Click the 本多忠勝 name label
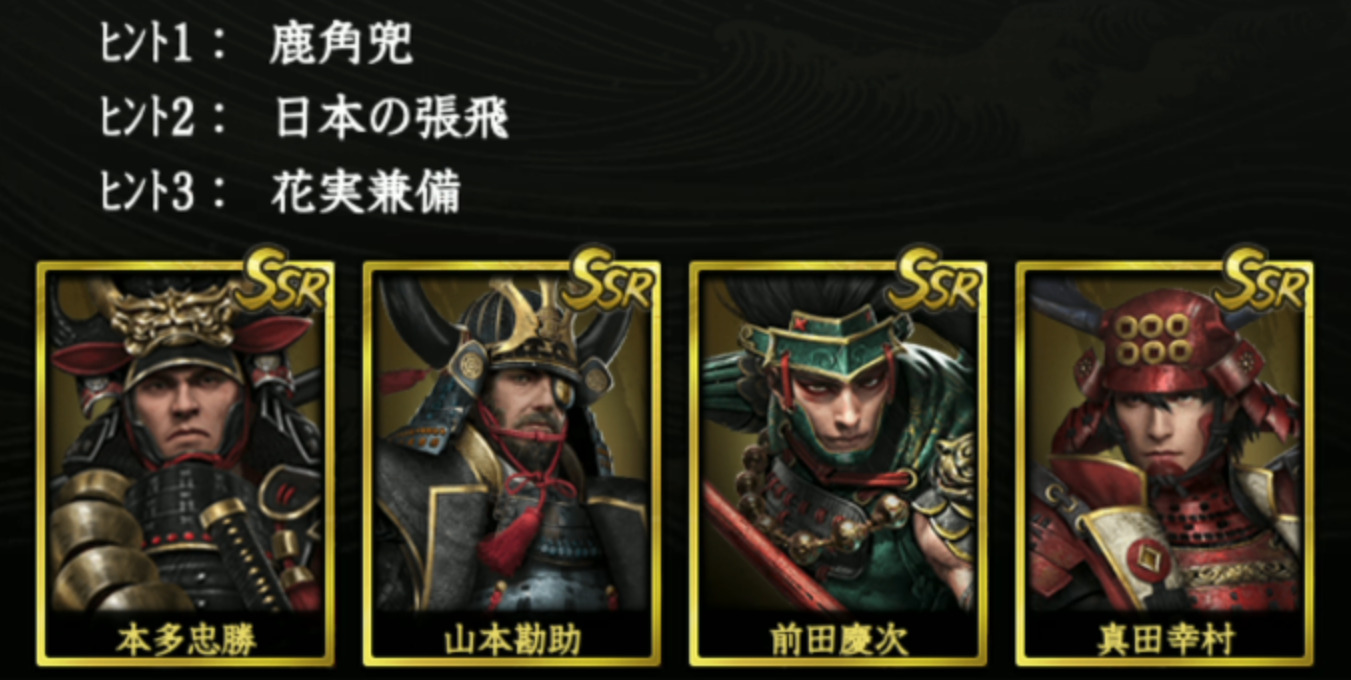The image size is (1351, 680). pyautogui.click(x=186, y=639)
